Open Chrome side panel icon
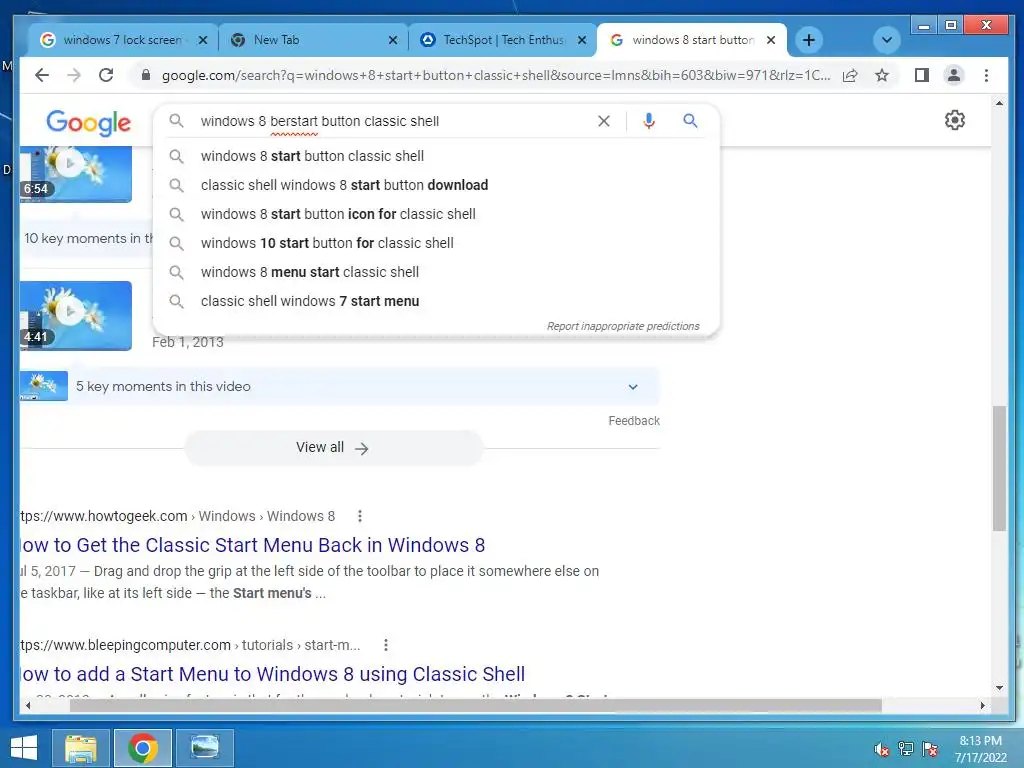This screenshot has width=1024, height=768. click(921, 75)
